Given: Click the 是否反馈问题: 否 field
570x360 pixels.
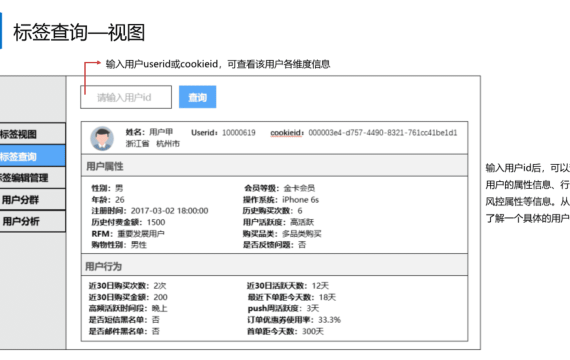Looking at the screenshot, I should (274, 245).
